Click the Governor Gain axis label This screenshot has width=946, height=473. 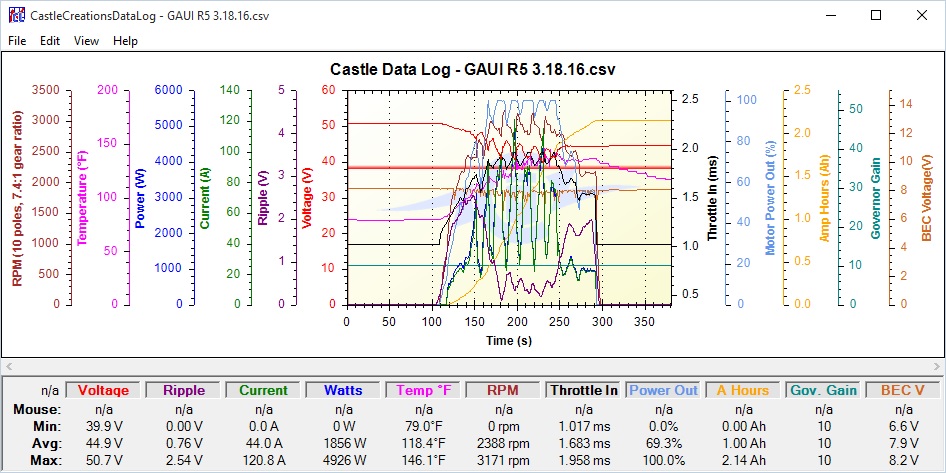click(x=877, y=198)
